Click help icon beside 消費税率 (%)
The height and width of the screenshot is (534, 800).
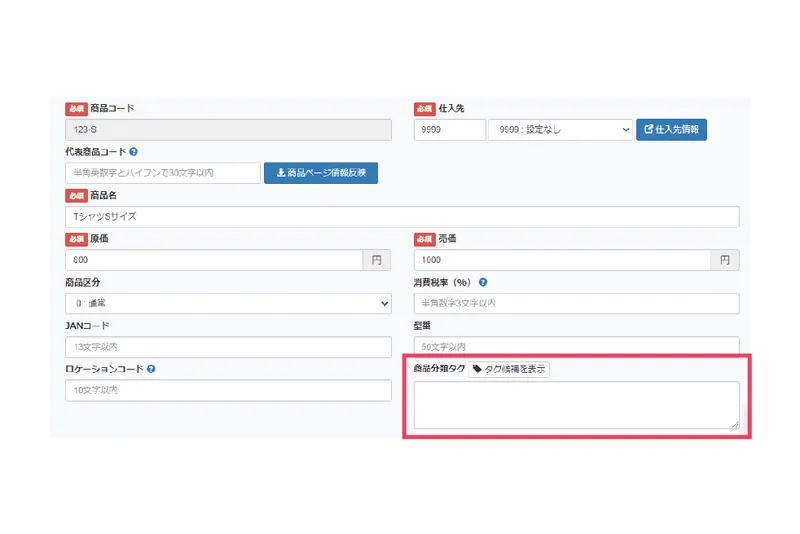(483, 282)
